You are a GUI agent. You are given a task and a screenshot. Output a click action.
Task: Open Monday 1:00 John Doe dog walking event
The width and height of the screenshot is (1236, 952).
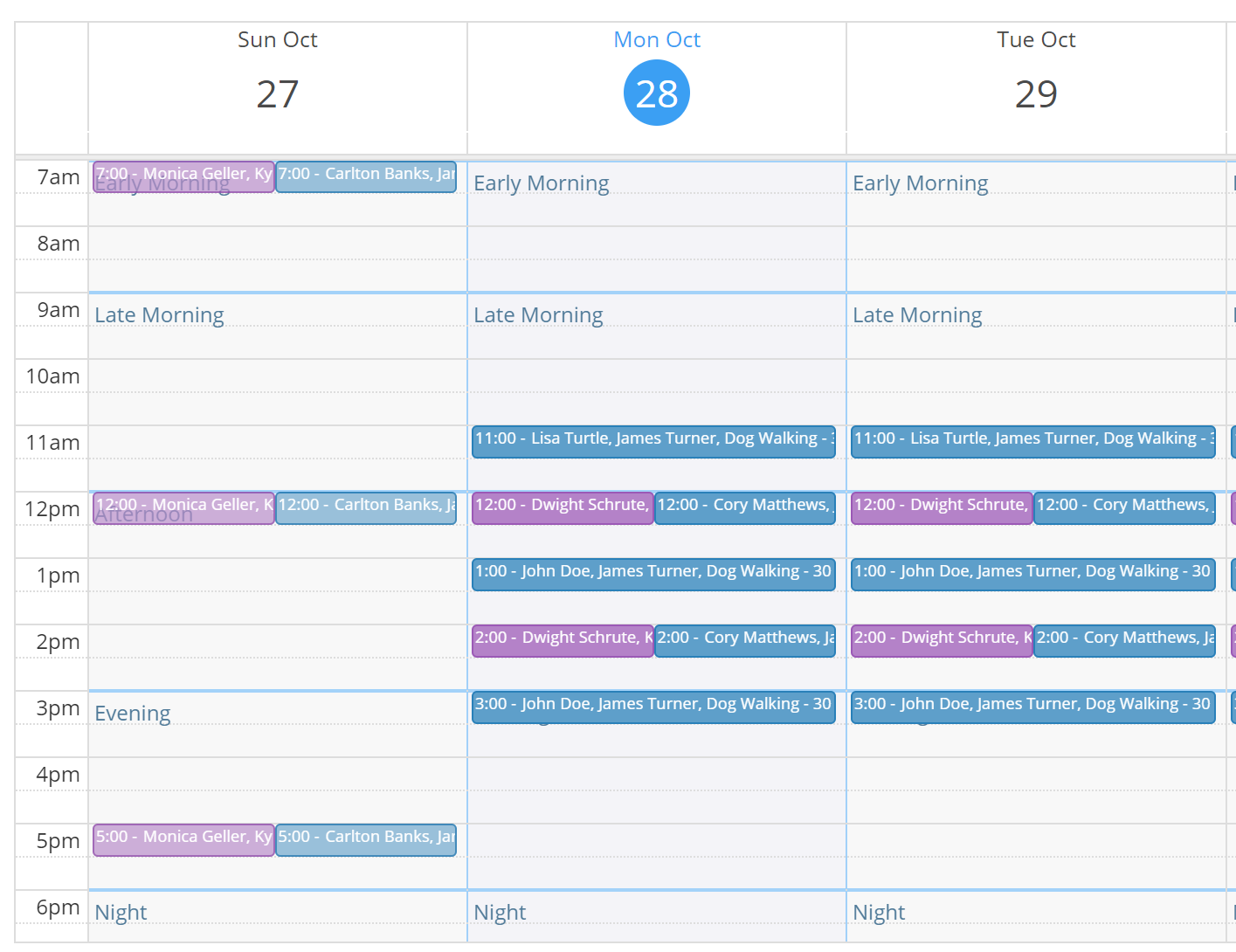[x=653, y=575]
